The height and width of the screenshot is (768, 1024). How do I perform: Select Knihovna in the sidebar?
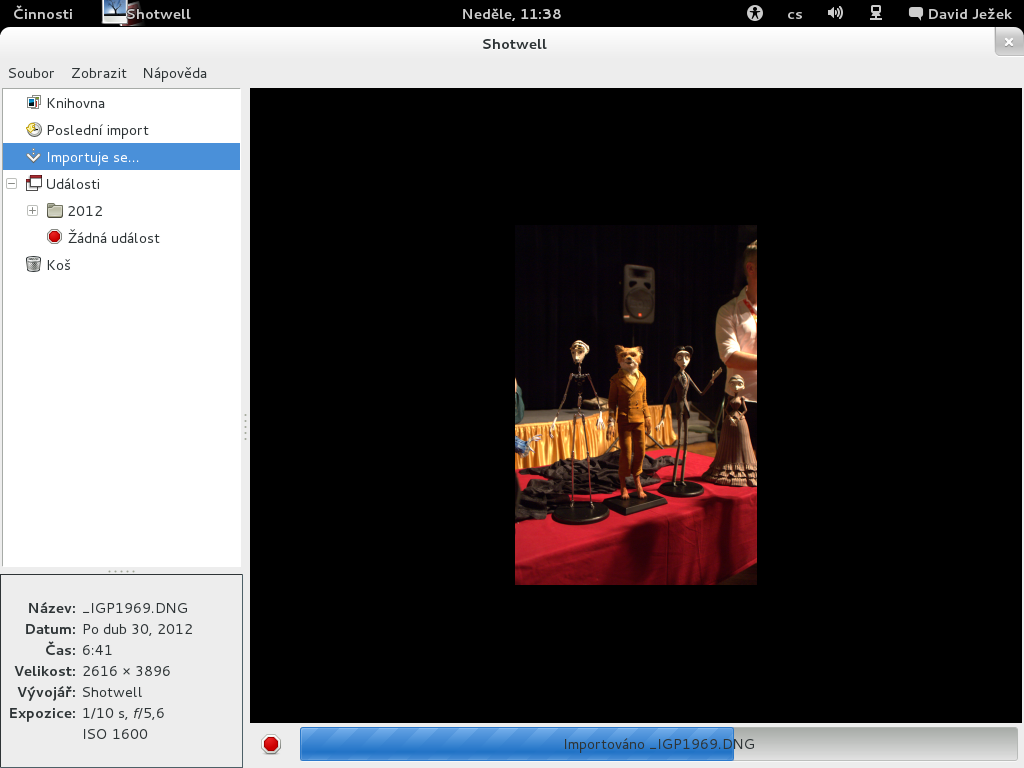tap(121, 103)
